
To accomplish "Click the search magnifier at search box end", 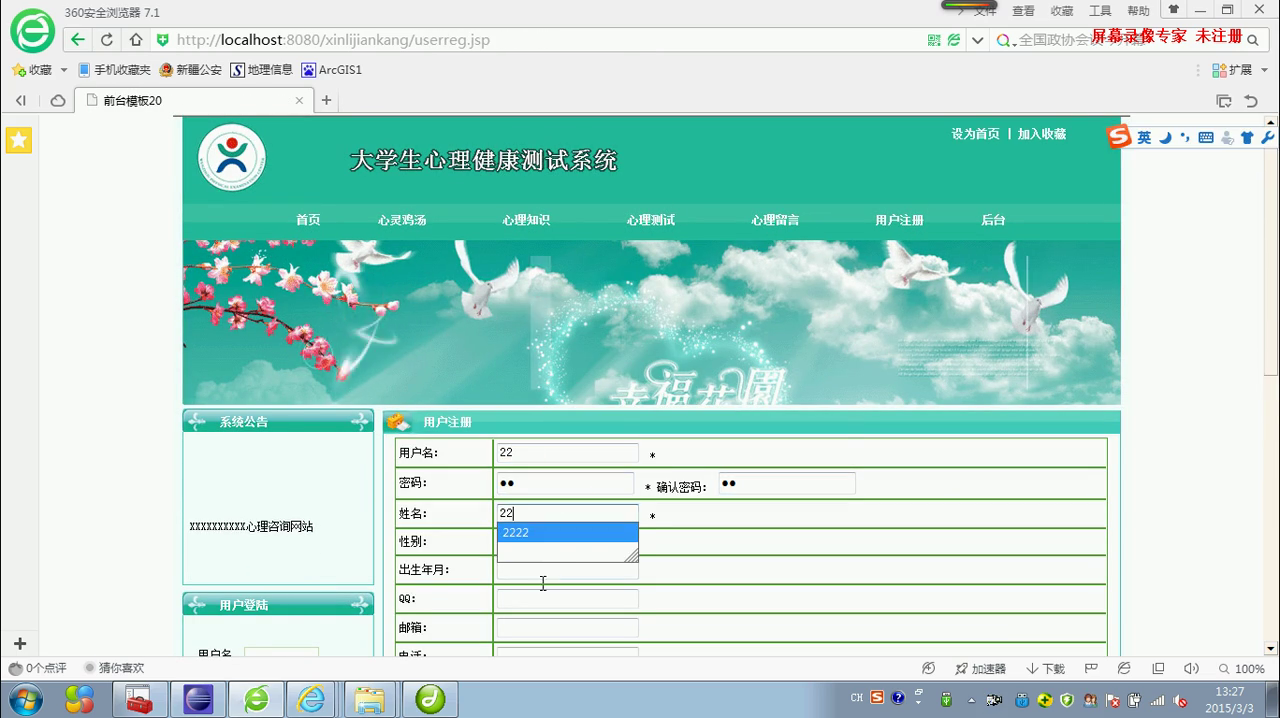I will click(1253, 40).
